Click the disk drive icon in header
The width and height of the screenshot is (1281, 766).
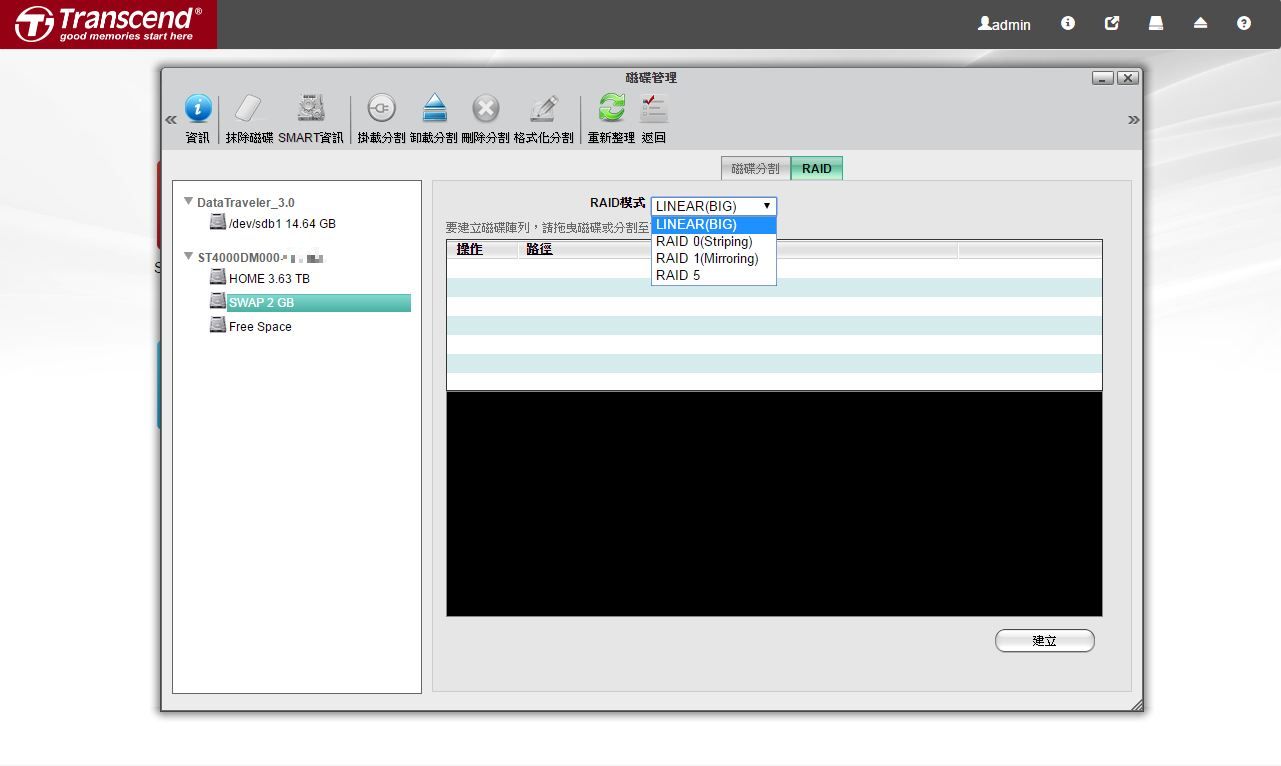click(x=1156, y=23)
